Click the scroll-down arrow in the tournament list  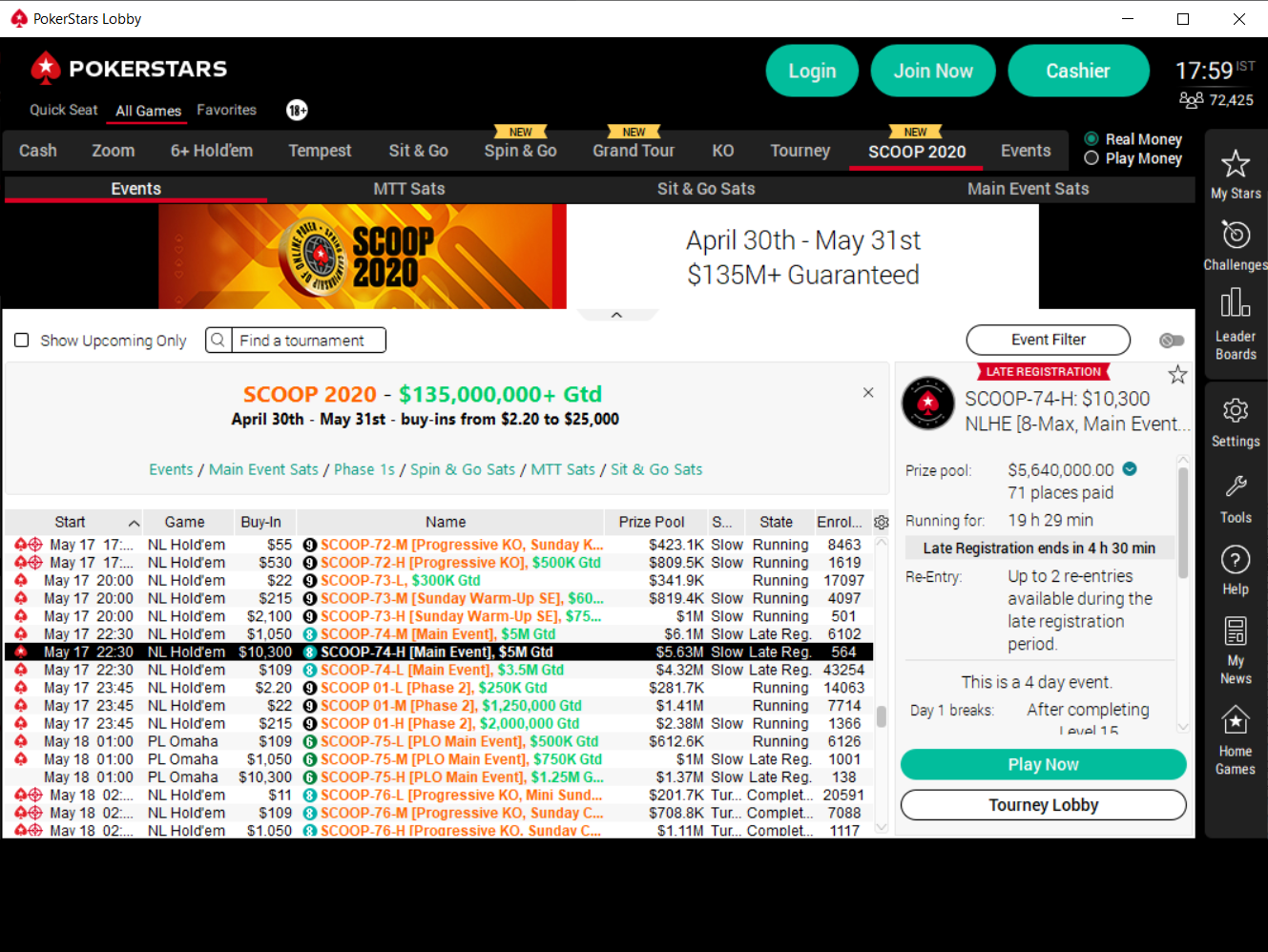coord(882,827)
